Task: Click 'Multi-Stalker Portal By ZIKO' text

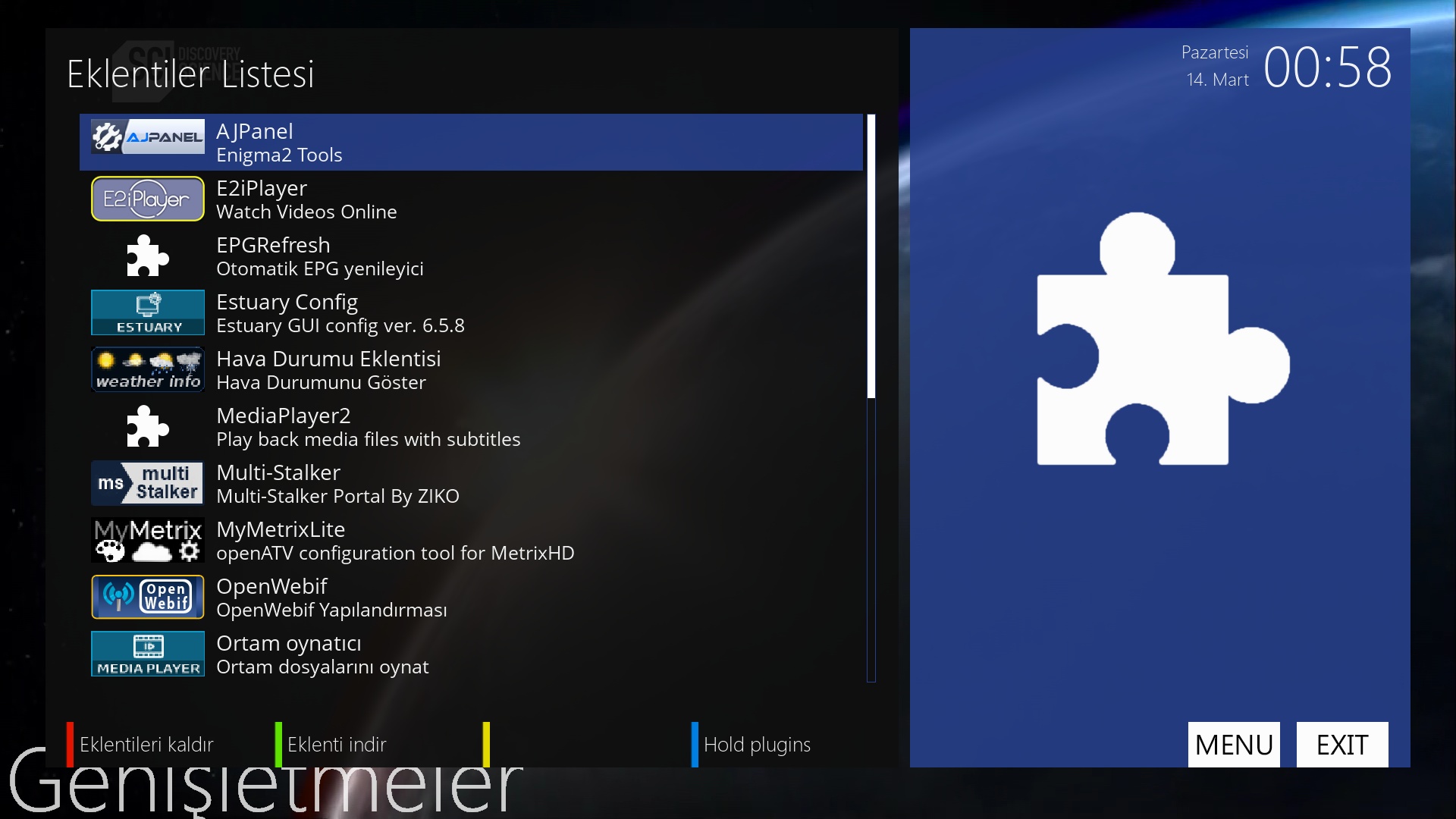Action: 337,496
